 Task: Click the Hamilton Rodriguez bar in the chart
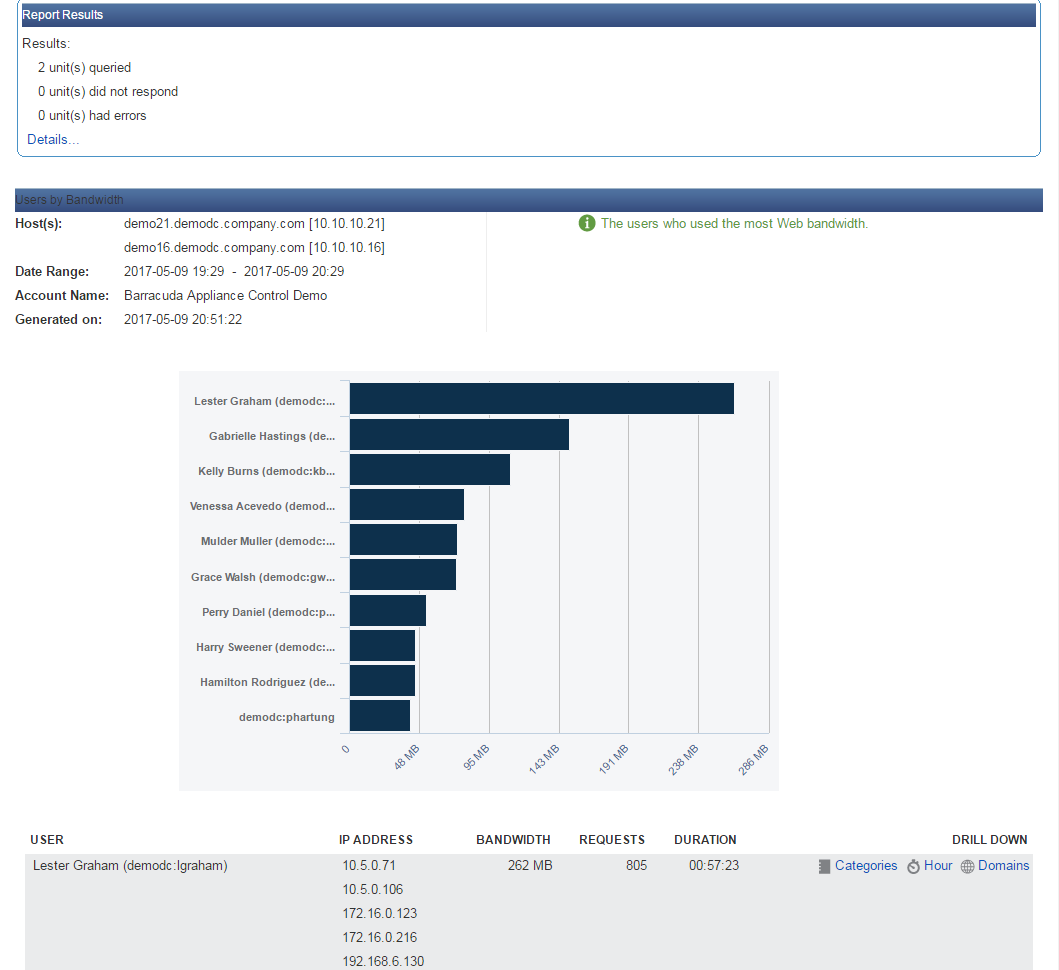(382, 681)
